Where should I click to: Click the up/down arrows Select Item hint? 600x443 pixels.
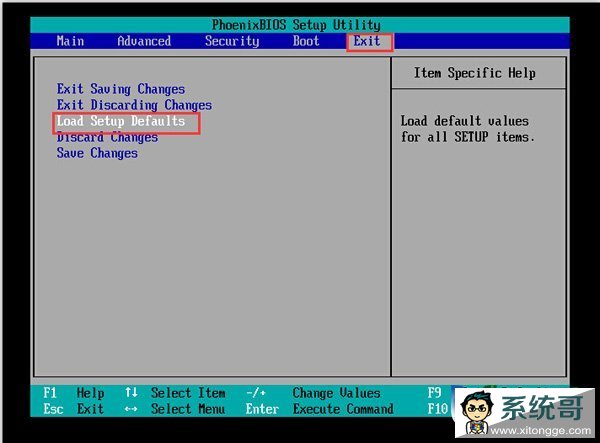click(x=175, y=393)
